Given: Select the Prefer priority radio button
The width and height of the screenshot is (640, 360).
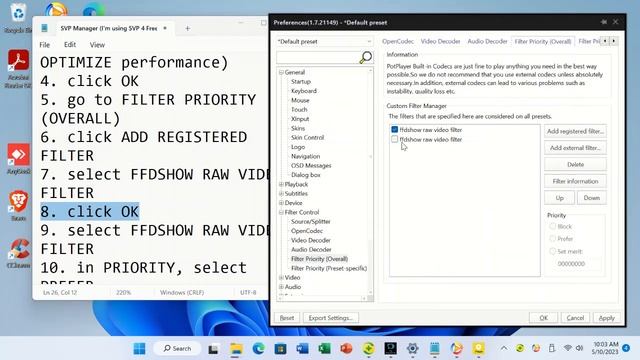Looking at the screenshot, I should pos(552,238).
